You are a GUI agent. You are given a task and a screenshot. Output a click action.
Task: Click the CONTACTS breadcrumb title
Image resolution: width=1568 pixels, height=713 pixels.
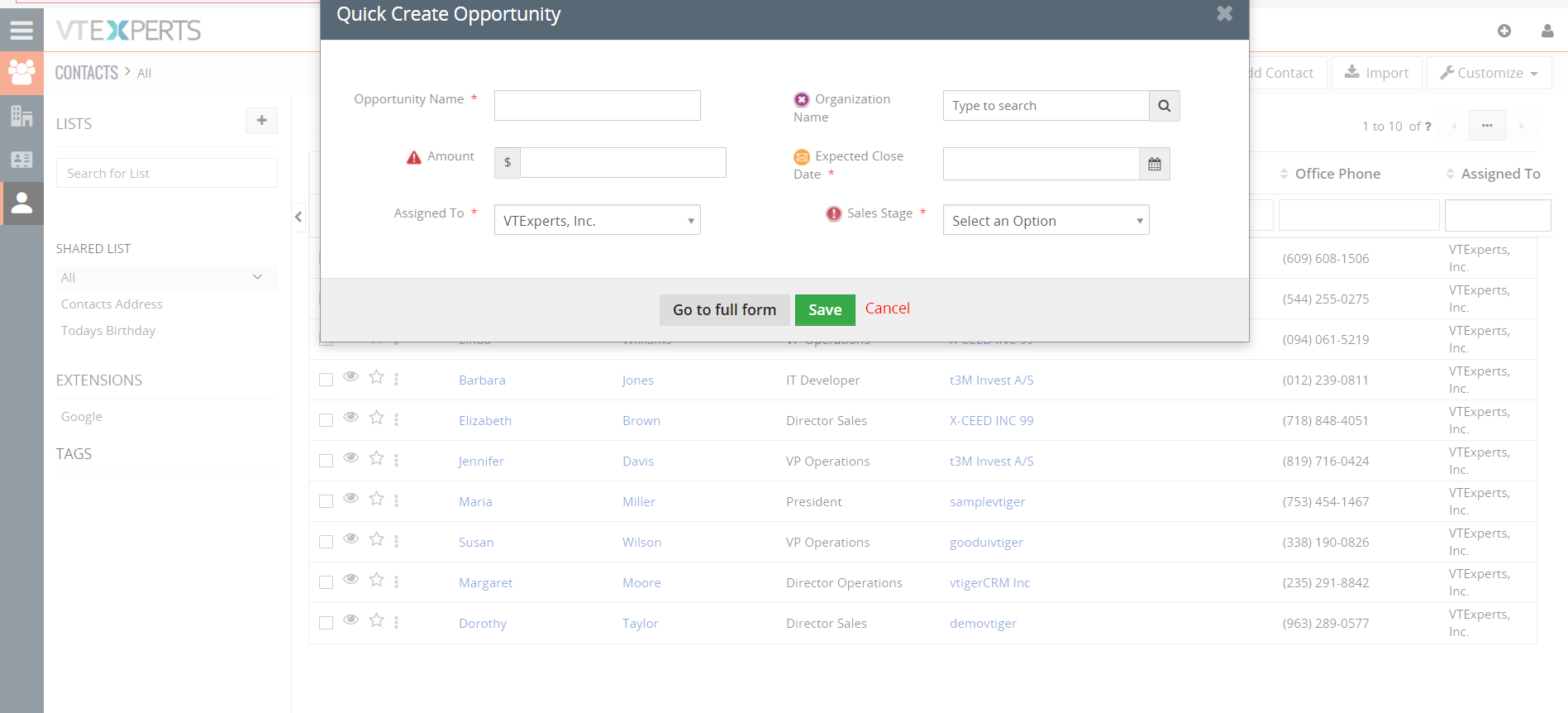[x=87, y=73]
